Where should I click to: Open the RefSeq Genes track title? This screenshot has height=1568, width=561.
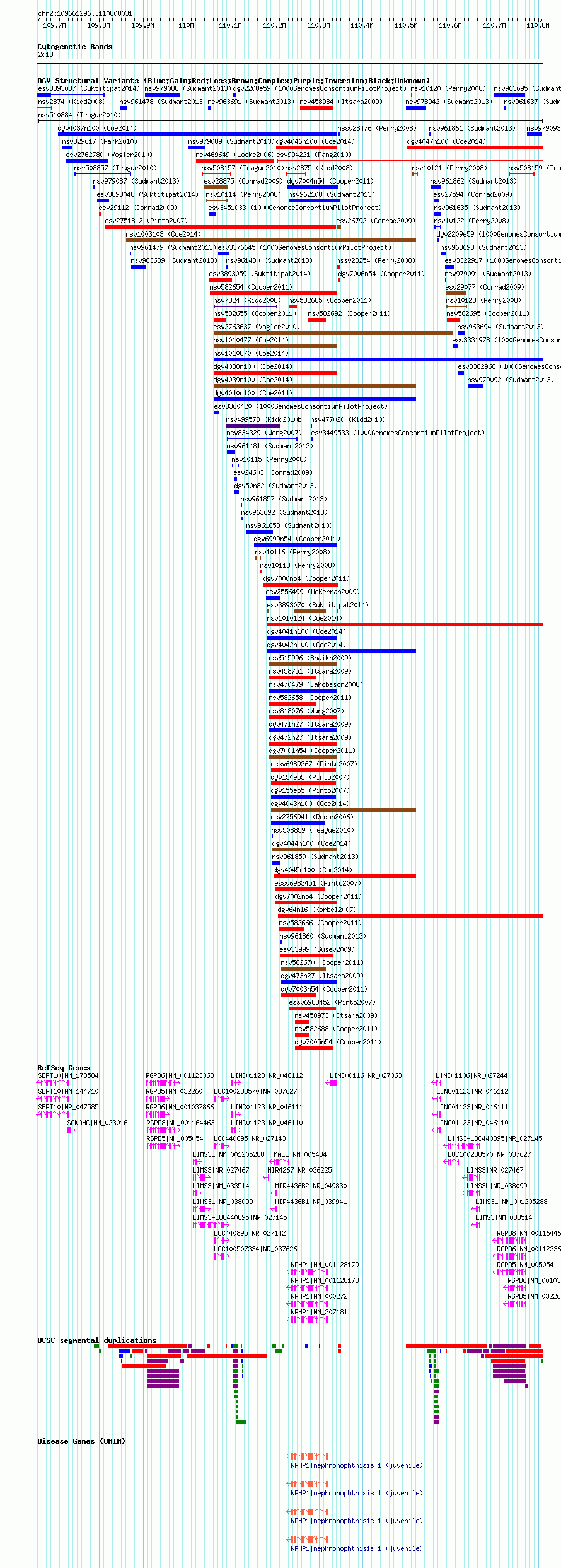pos(64,1068)
